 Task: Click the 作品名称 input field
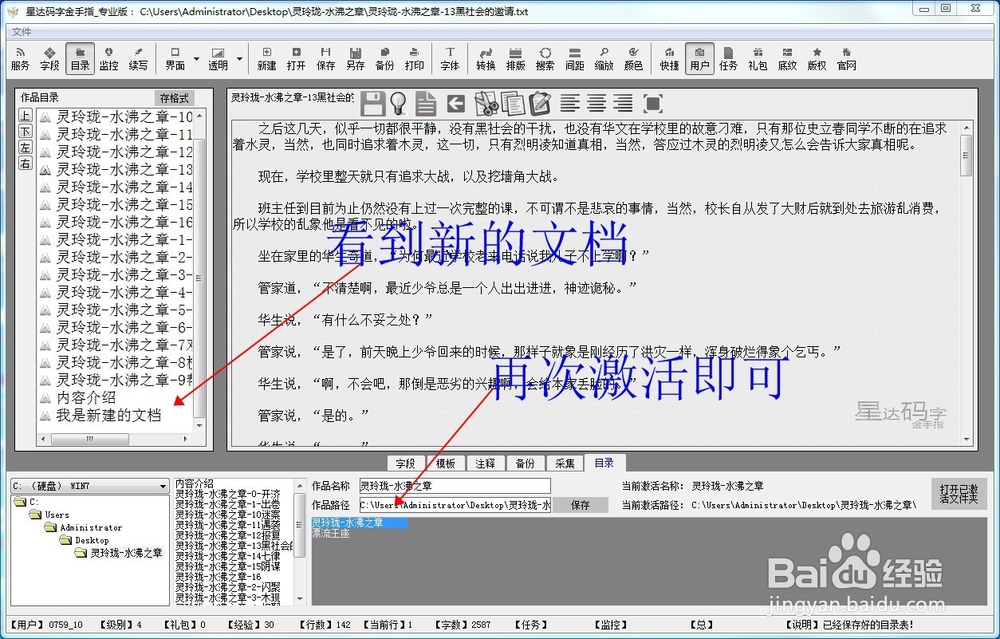coord(454,486)
